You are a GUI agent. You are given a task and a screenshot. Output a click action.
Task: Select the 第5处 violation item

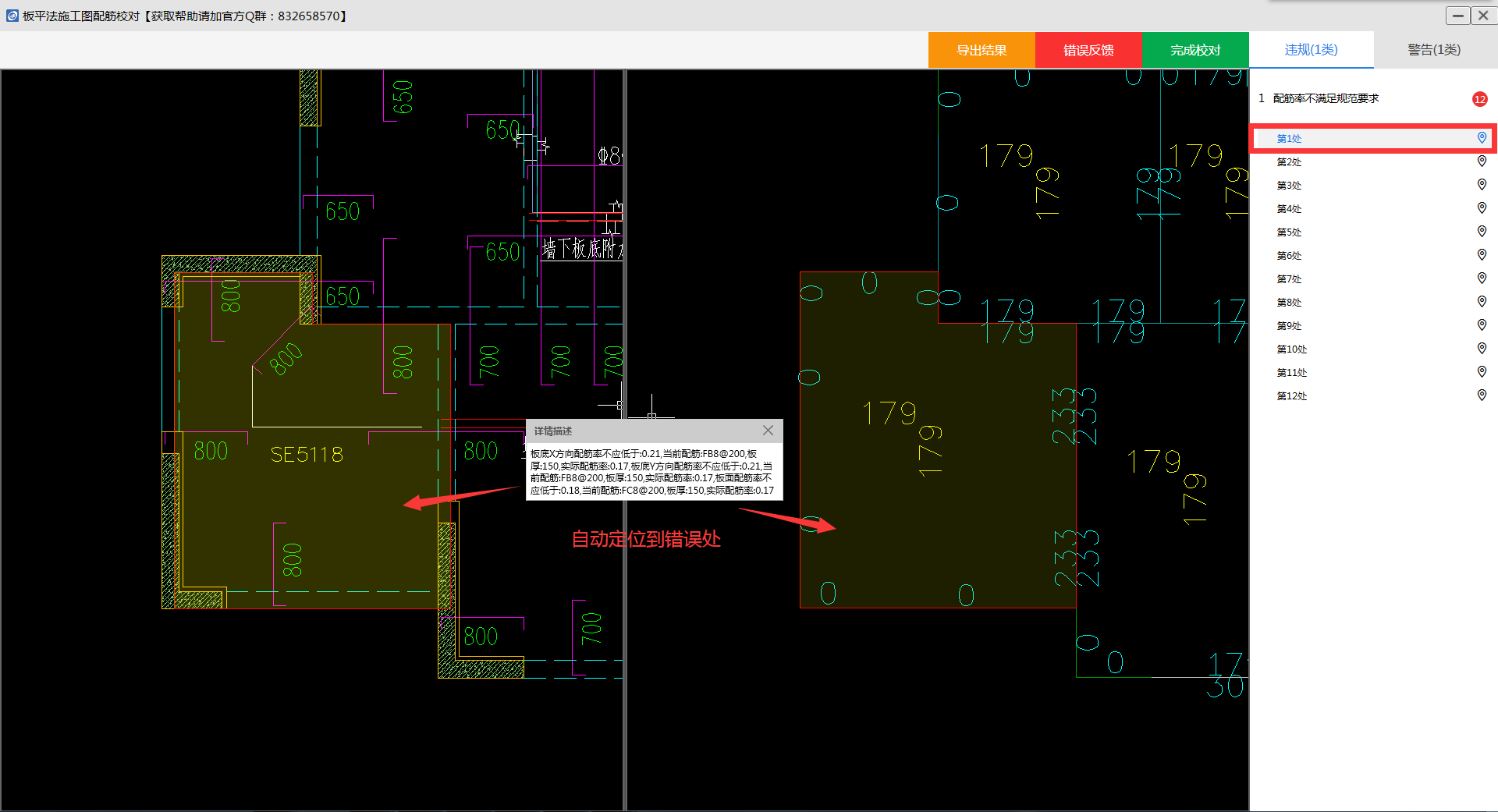point(1289,232)
